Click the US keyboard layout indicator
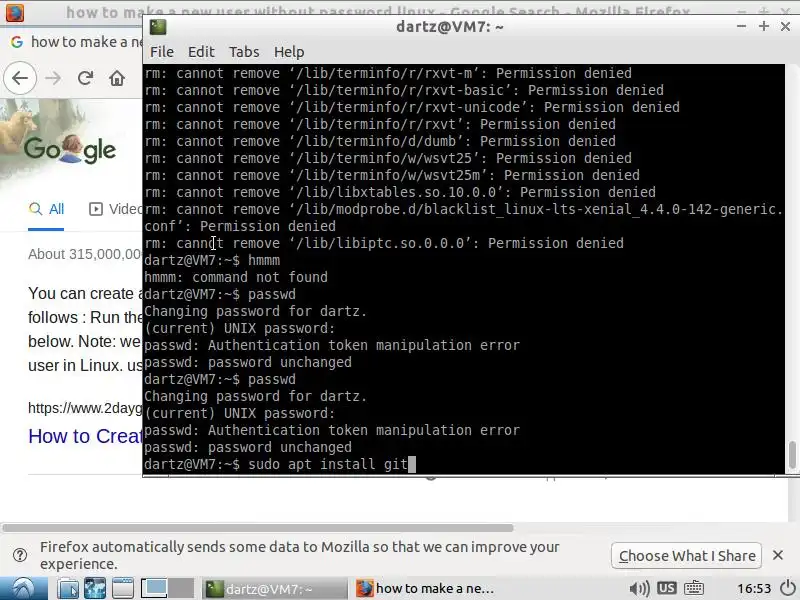This screenshot has height=600, width=800. point(666,588)
